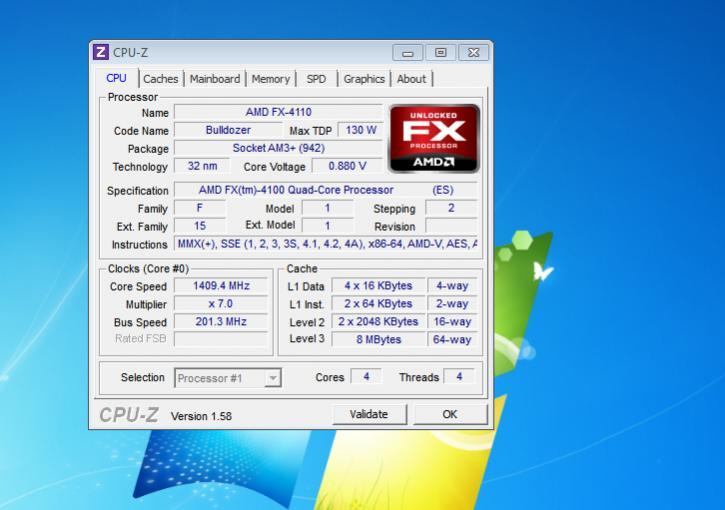The height and width of the screenshot is (510, 725).
Task: Click the L1 Data value 4 x 16 KBytes
Action: click(x=378, y=286)
